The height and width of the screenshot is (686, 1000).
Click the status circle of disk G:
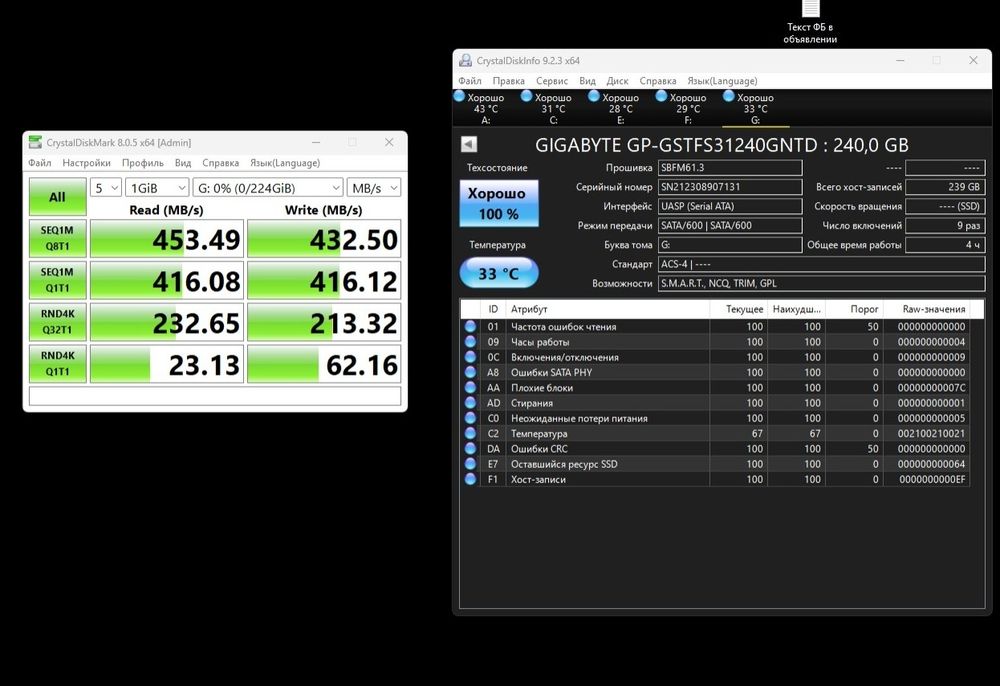pyautogui.click(x=728, y=96)
